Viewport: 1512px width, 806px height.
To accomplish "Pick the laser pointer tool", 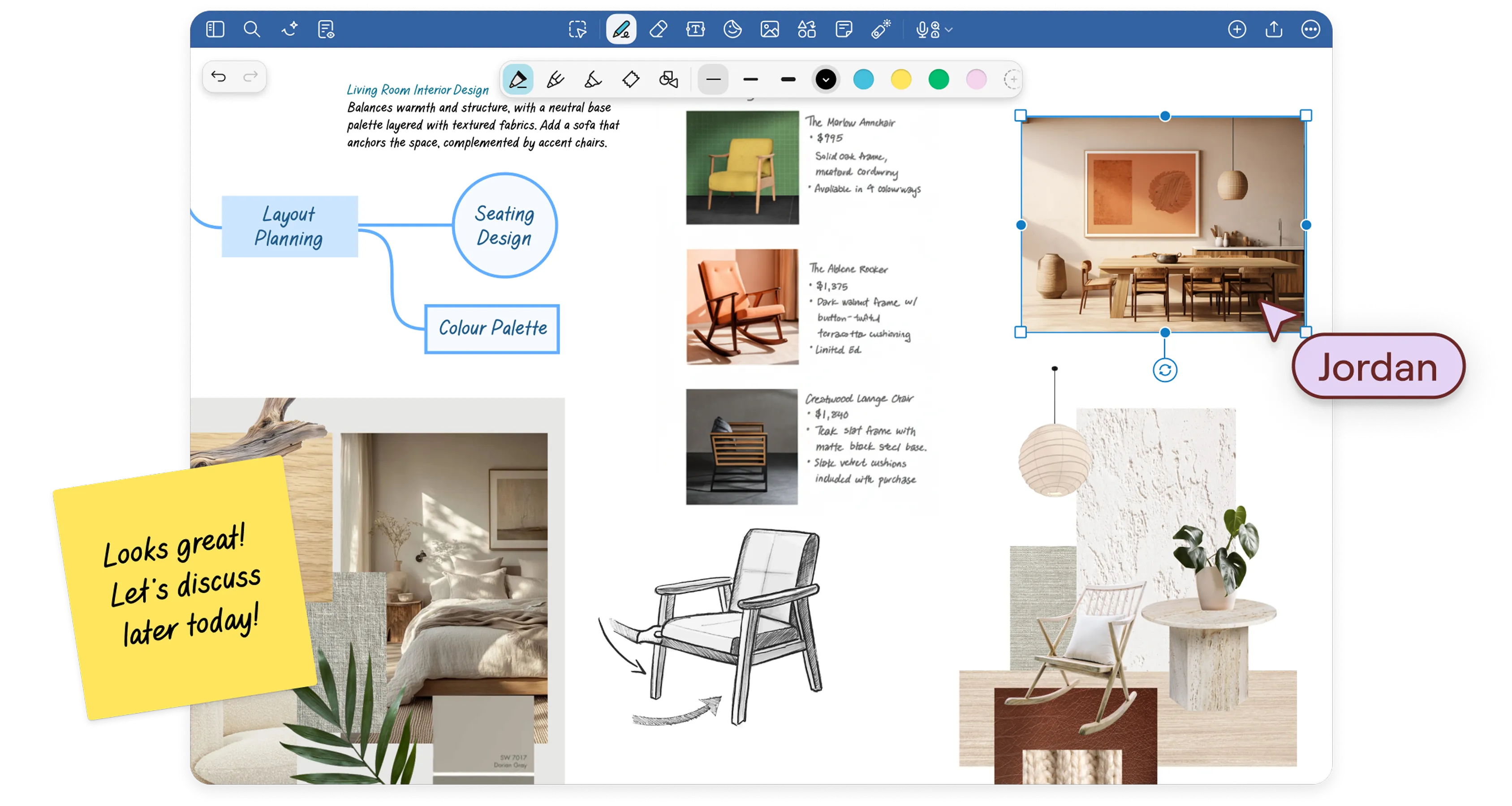I will 880,30.
